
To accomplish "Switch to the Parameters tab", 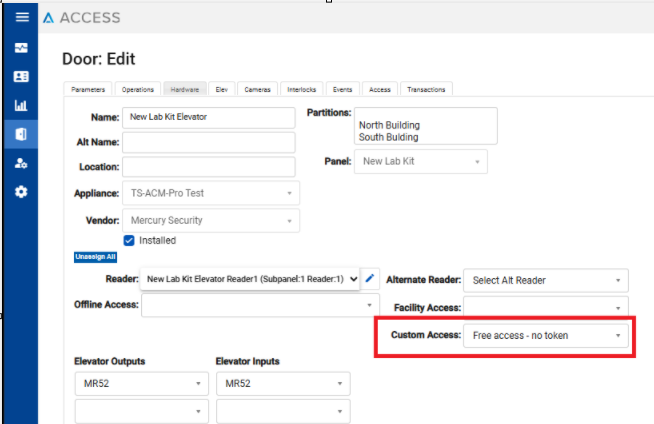I will coord(88,89).
